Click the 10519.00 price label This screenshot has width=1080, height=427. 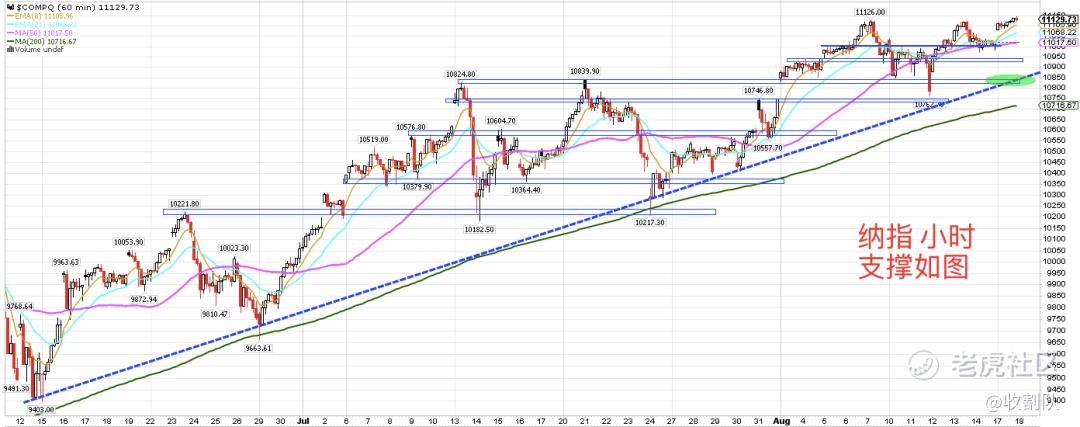click(373, 139)
